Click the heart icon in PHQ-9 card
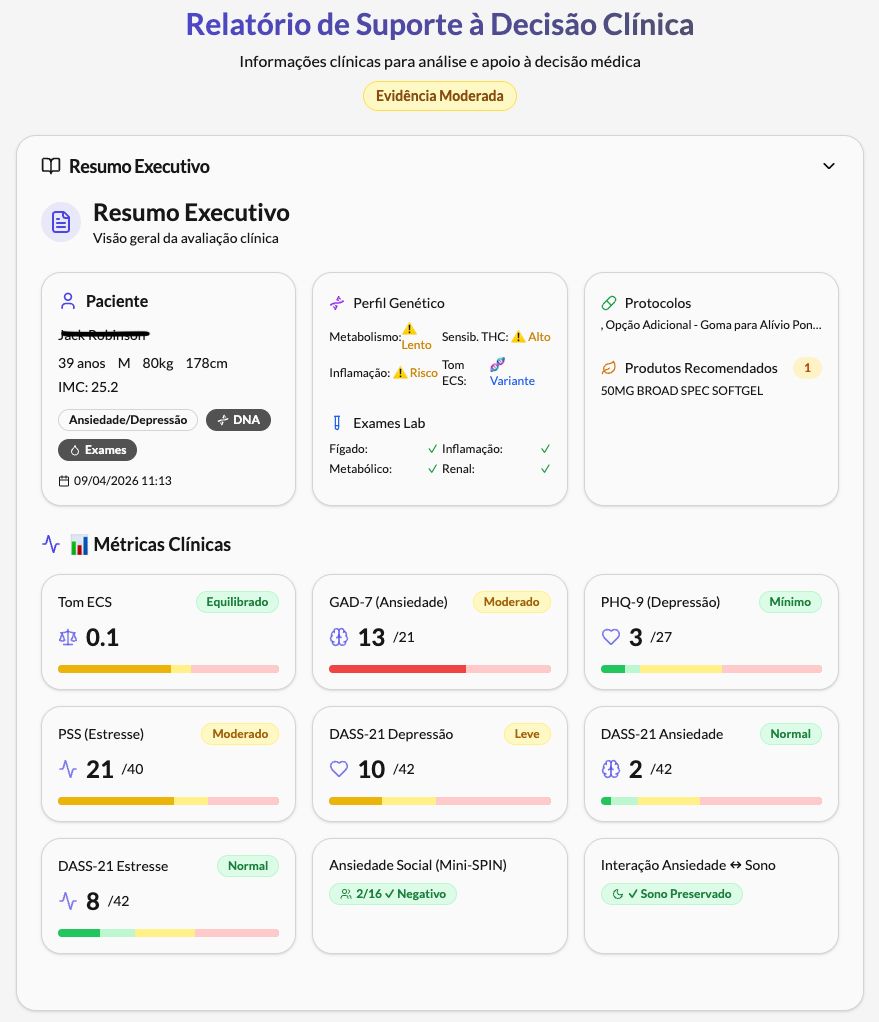 (611, 637)
